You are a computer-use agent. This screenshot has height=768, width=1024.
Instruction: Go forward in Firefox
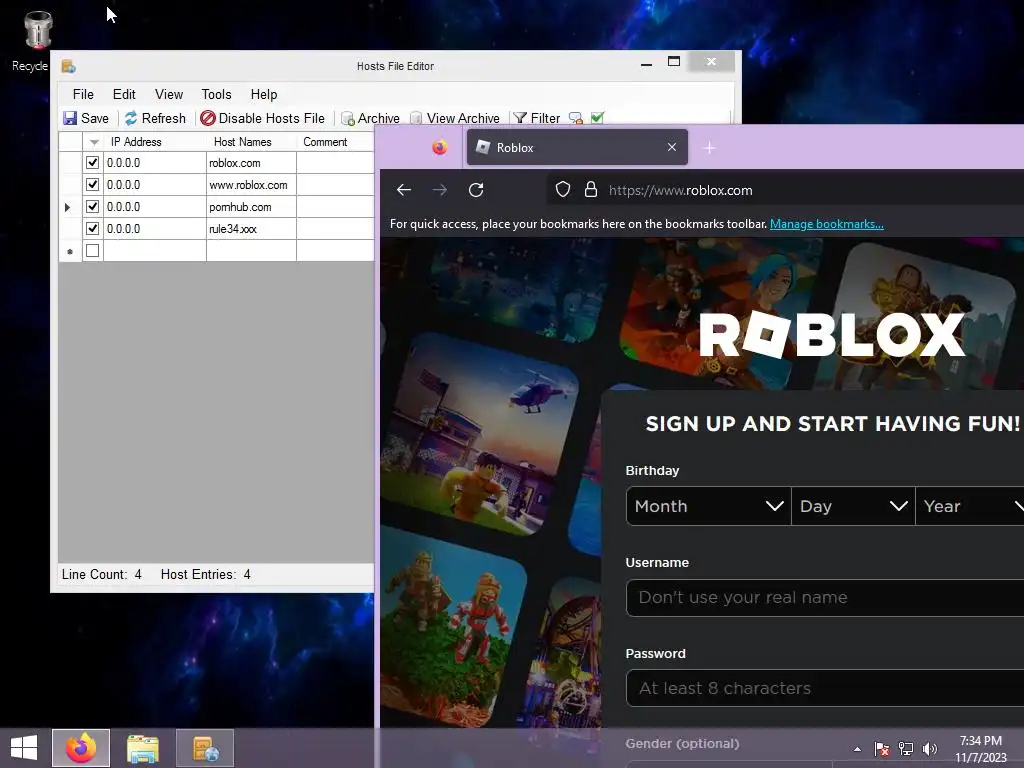click(440, 189)
